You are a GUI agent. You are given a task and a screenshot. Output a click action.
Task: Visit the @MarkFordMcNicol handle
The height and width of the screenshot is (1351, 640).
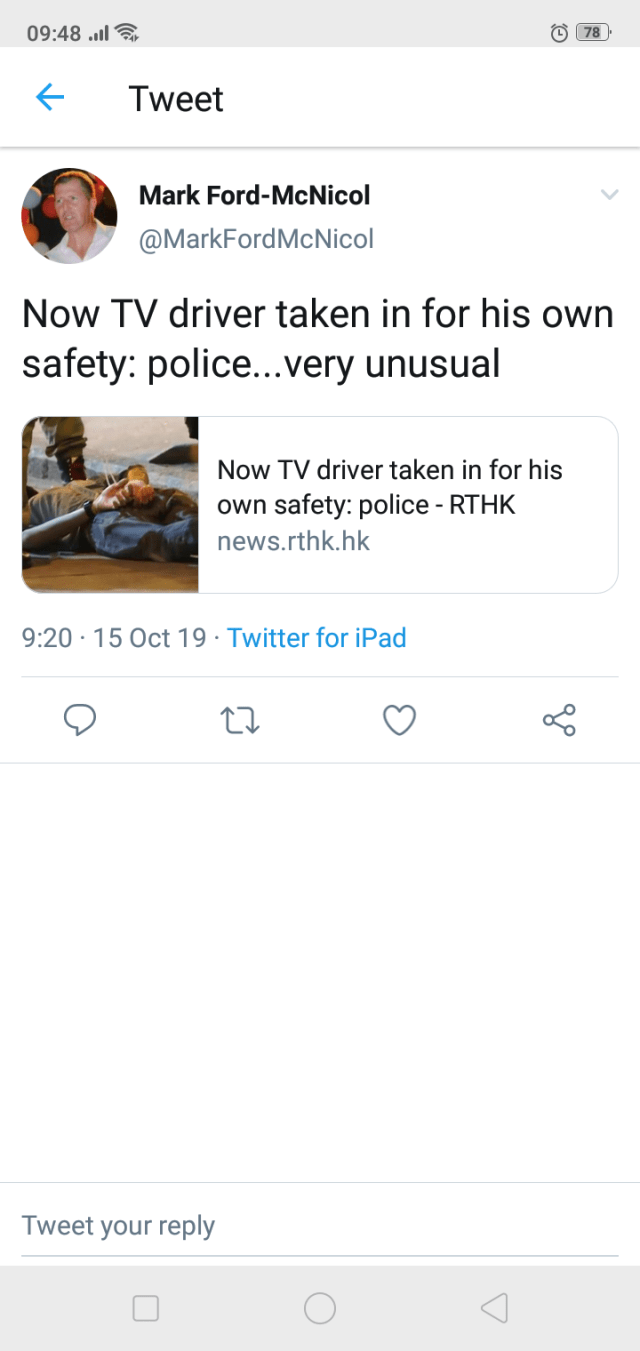pos(256,239)
